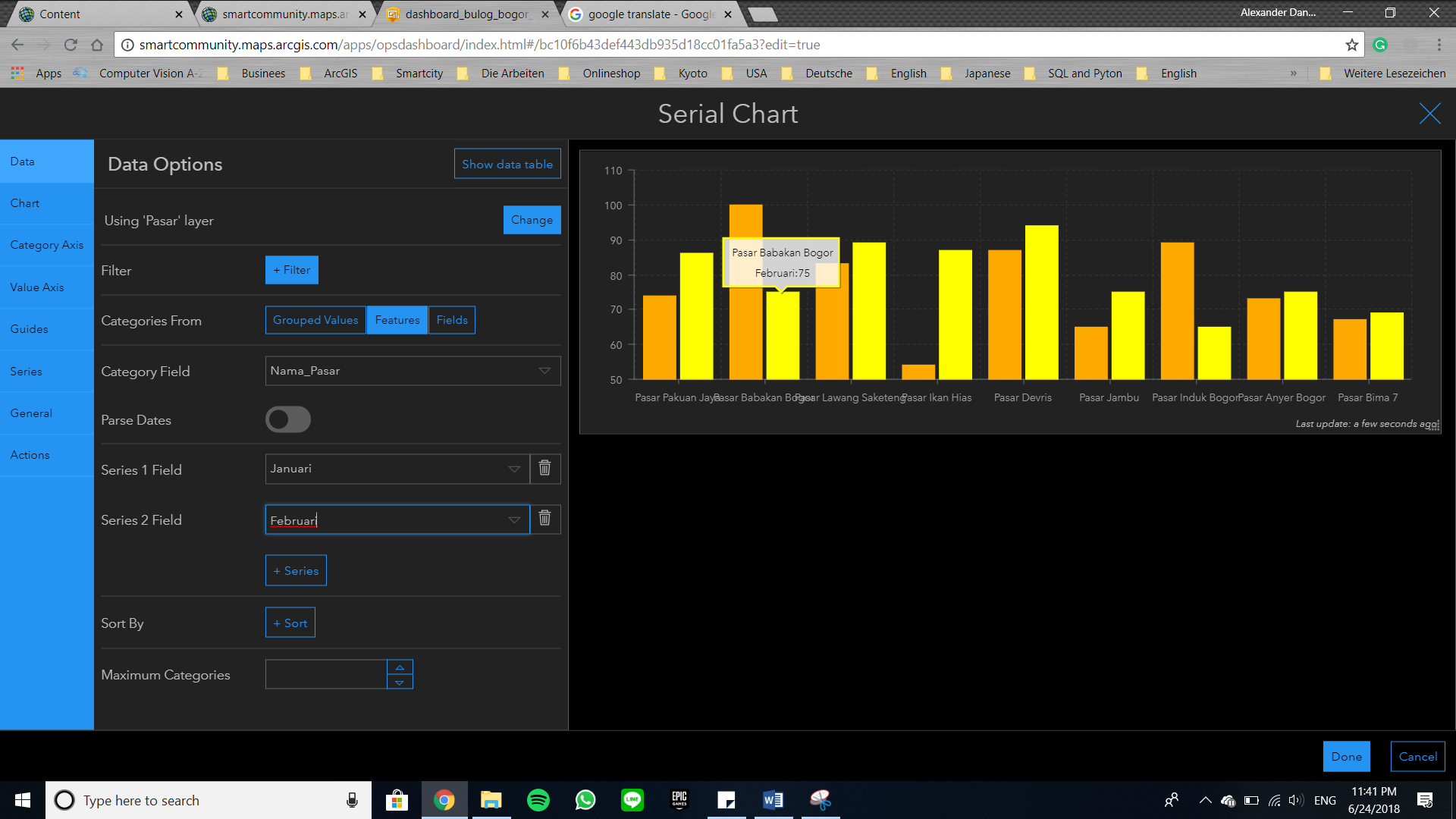Toggle the Parse Dates switch

(x=288, y=419)
